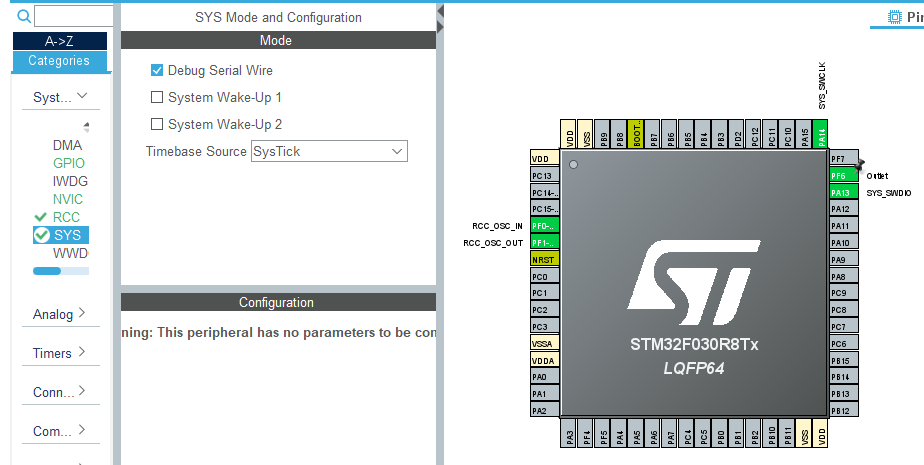Click the PA10 pin
Screen dimensions: 924x465
[843, 243]
